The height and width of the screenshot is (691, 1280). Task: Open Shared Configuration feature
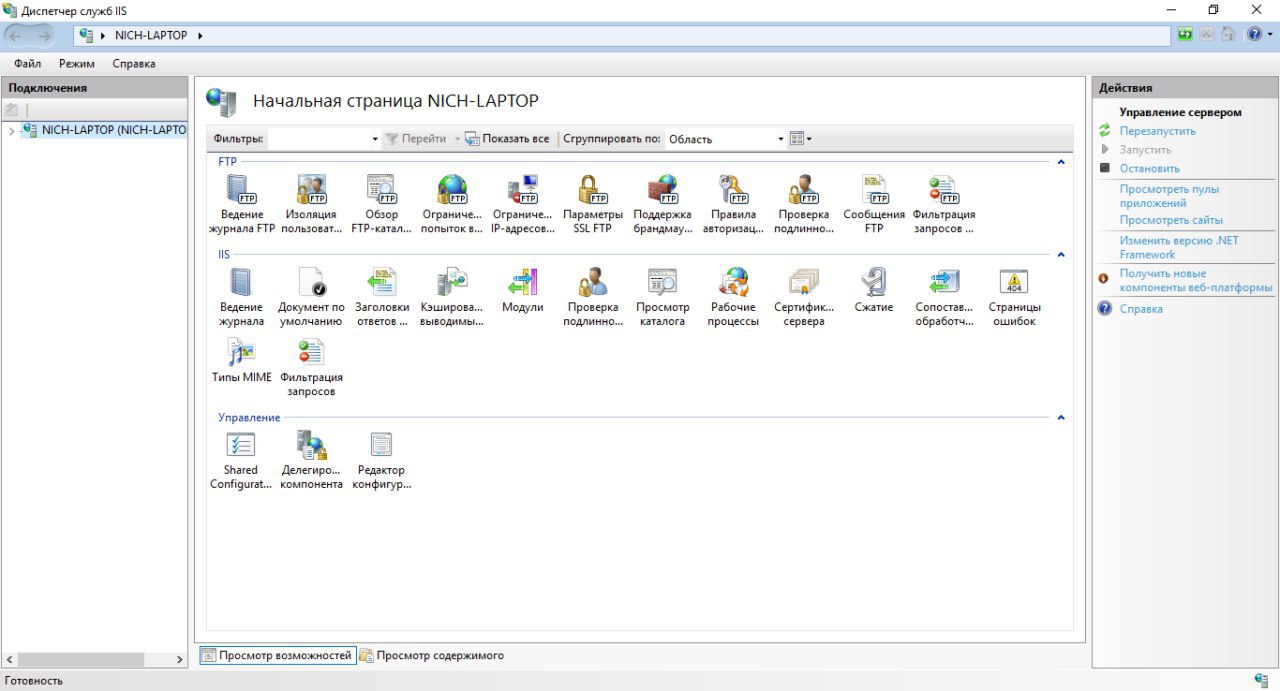(x=241, y=460)
